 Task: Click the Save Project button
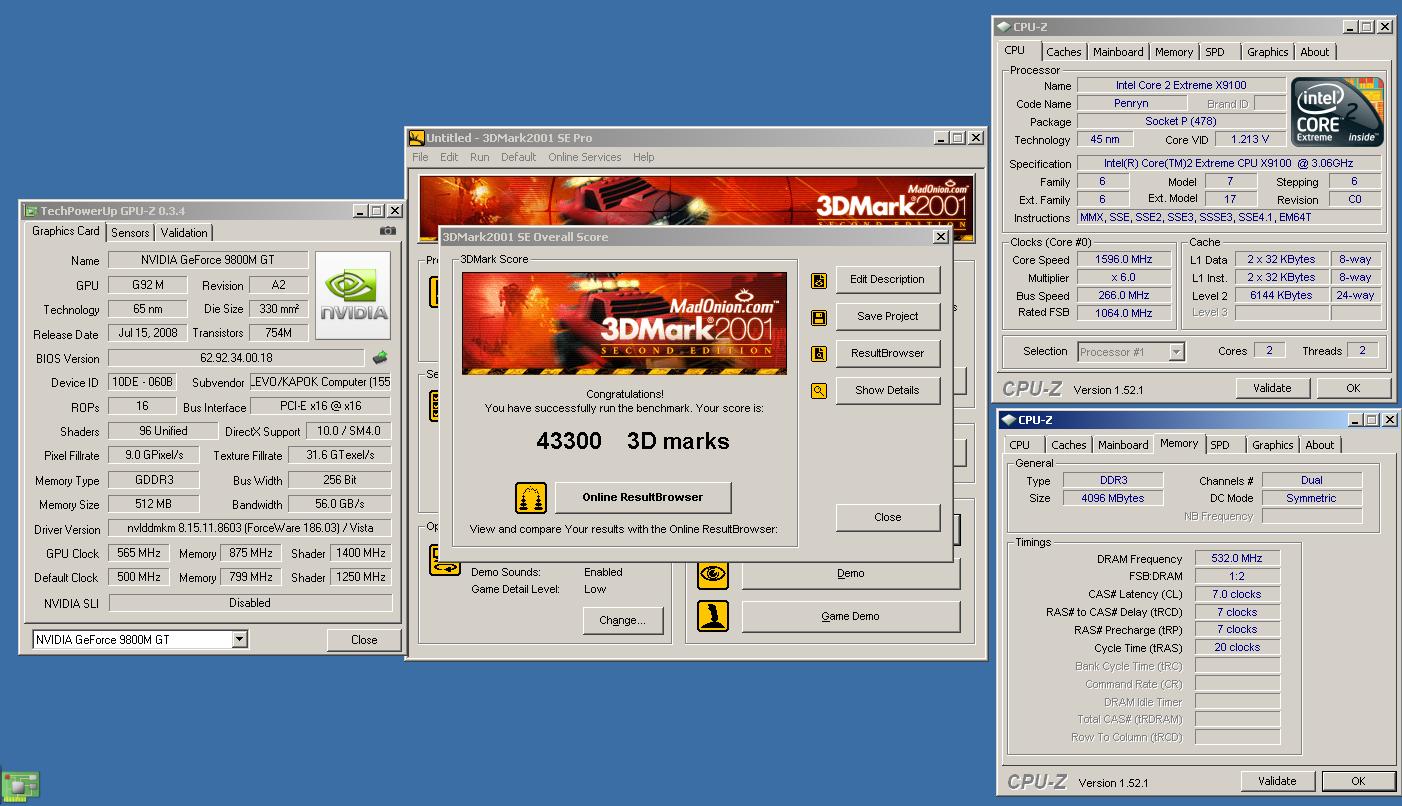(x=887, y=316)
